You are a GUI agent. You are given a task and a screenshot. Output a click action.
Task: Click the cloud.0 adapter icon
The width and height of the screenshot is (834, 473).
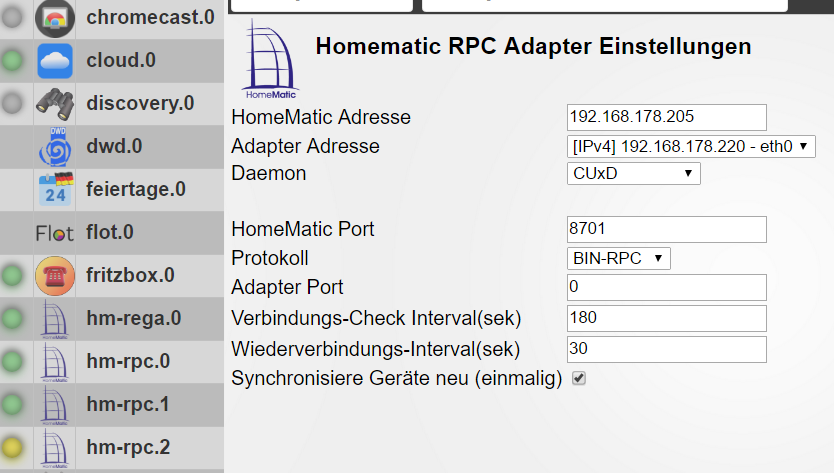click(55, 60)
